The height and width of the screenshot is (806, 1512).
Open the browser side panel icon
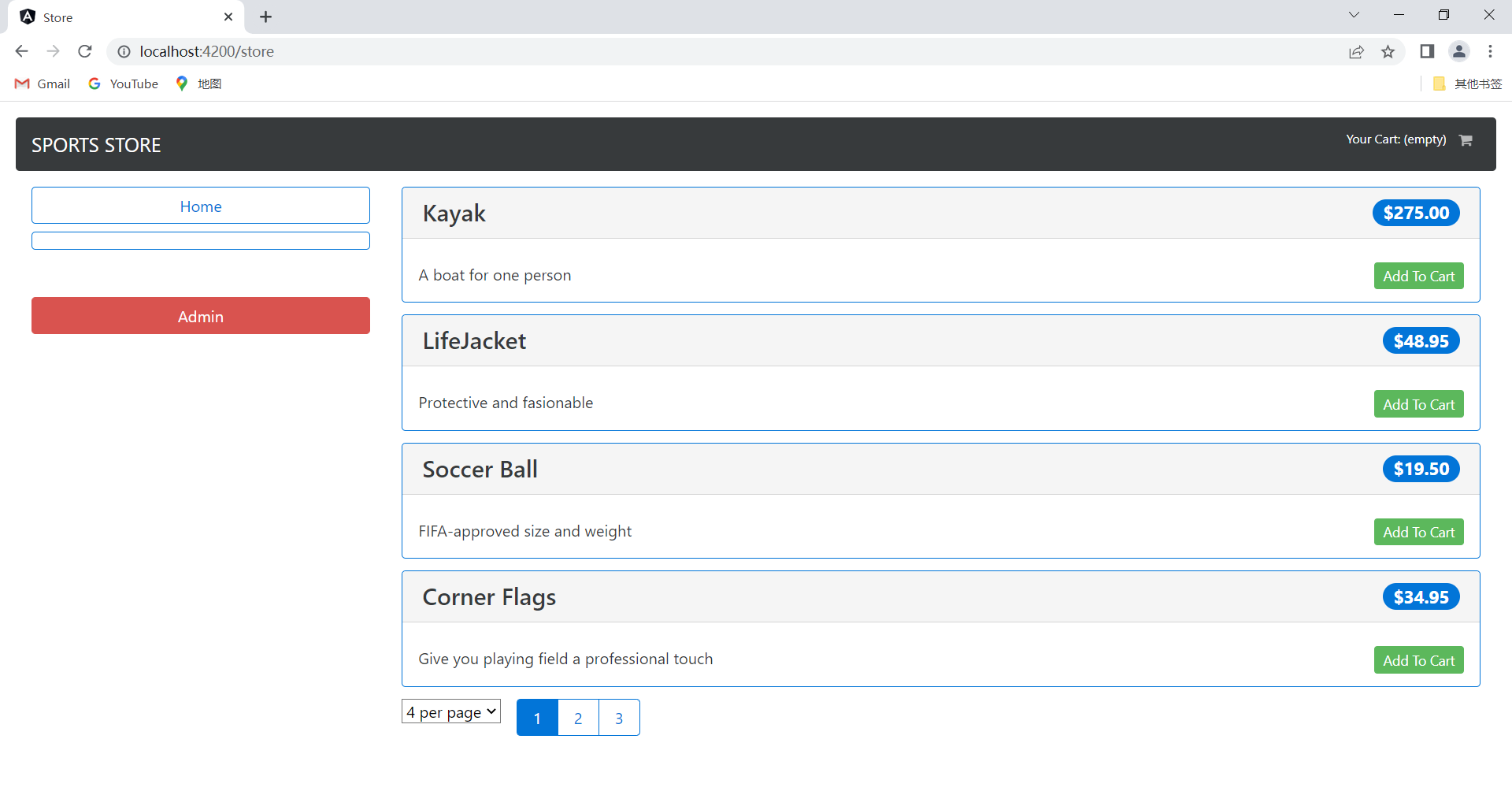1427,51
